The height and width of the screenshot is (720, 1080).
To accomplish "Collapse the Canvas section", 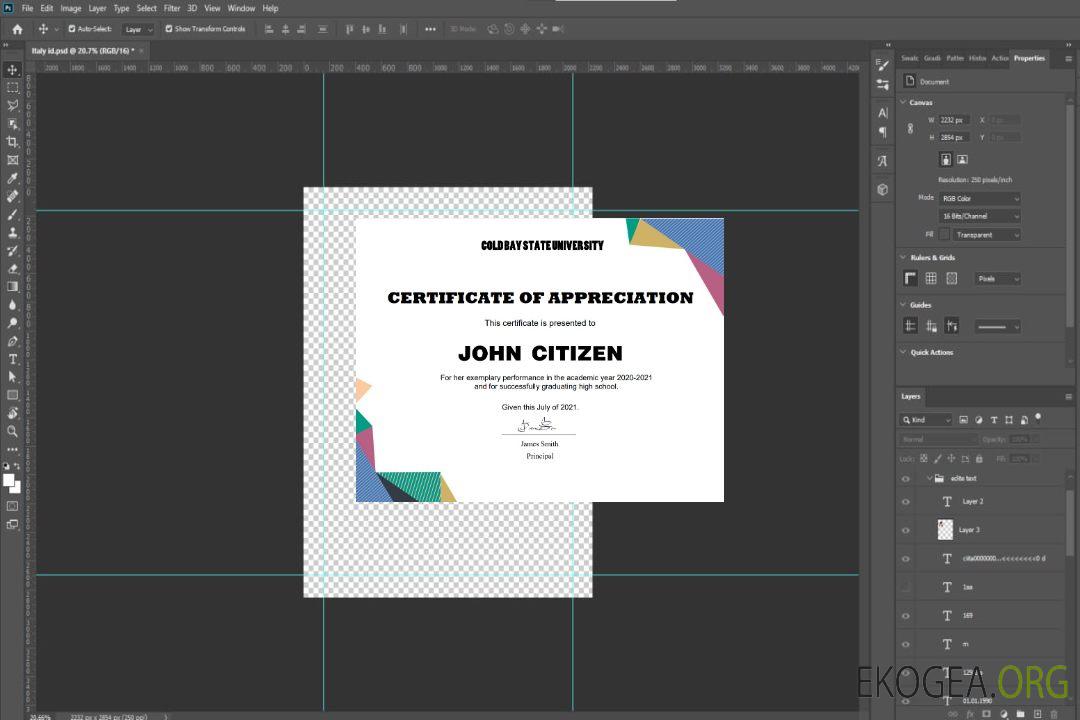I will [x=903, y=102].
